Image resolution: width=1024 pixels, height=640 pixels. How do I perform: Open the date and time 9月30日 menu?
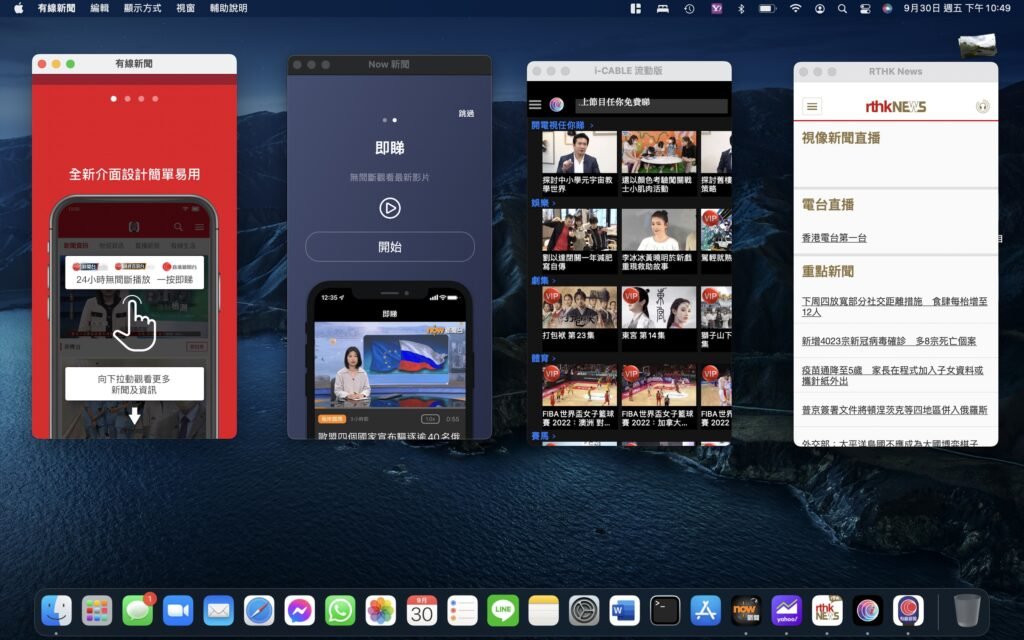(x=957, y=8)
